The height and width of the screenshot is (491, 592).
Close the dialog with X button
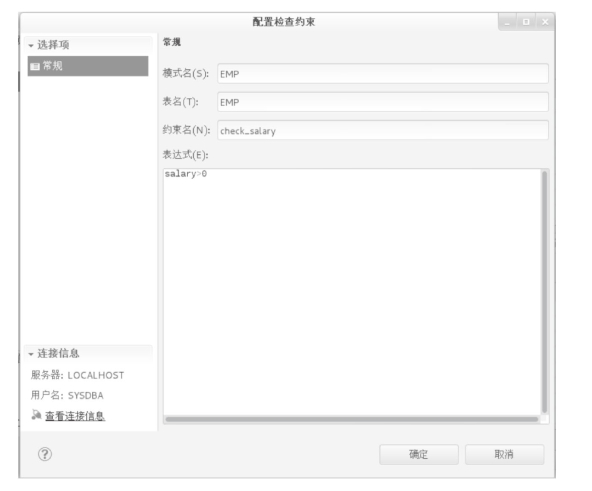coord(545,22)
